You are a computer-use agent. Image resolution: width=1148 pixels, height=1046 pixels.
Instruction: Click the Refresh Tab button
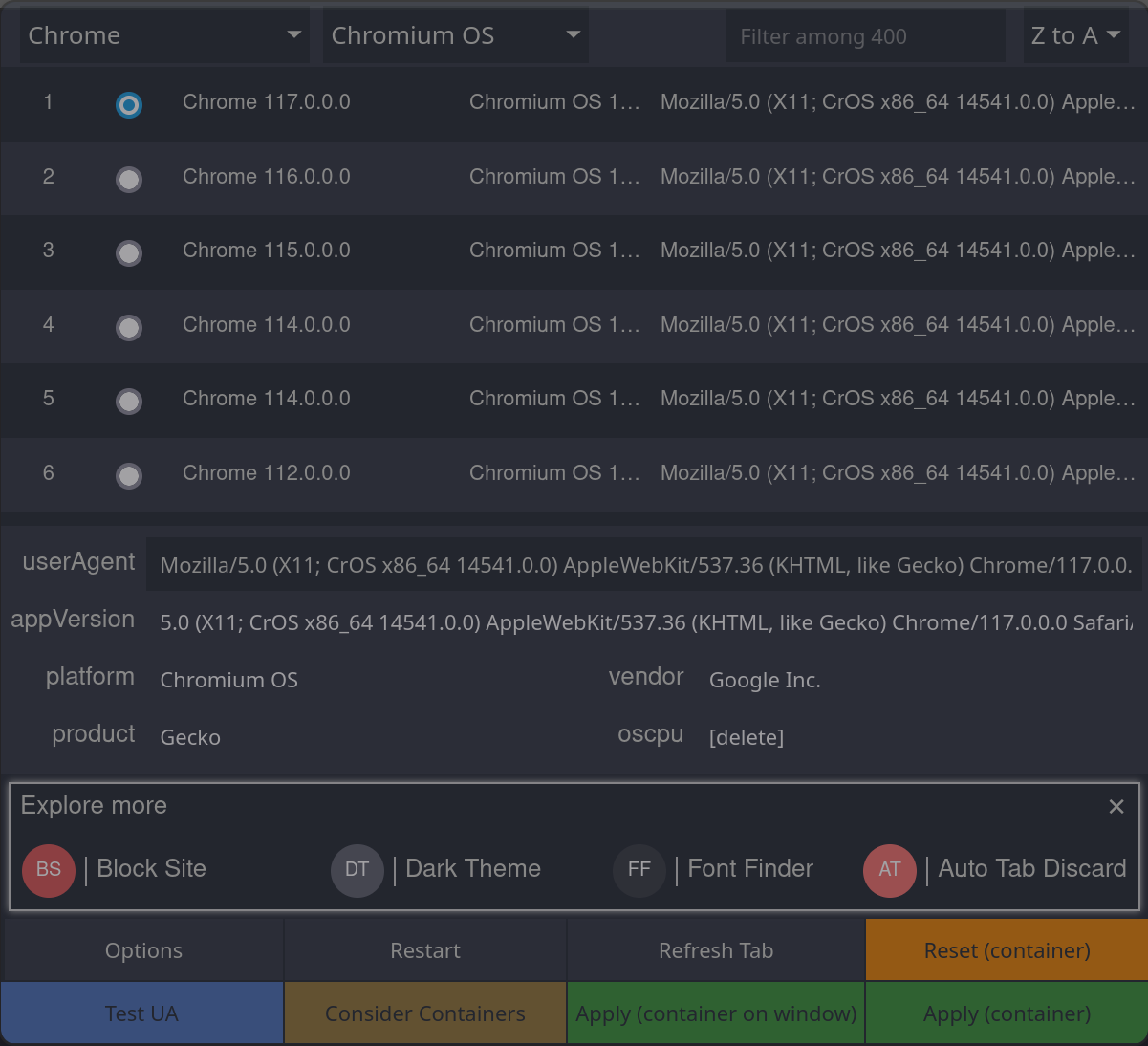click(x=716, y=950)
